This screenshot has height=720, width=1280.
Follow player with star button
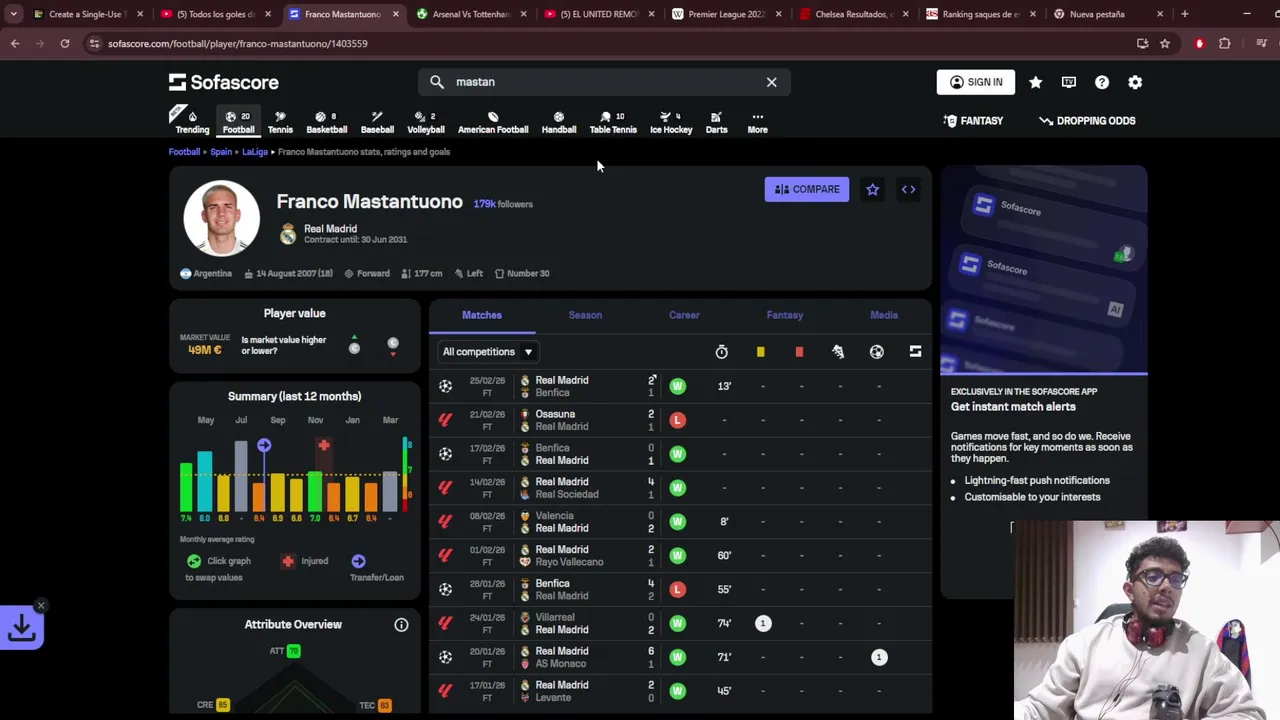872,189
